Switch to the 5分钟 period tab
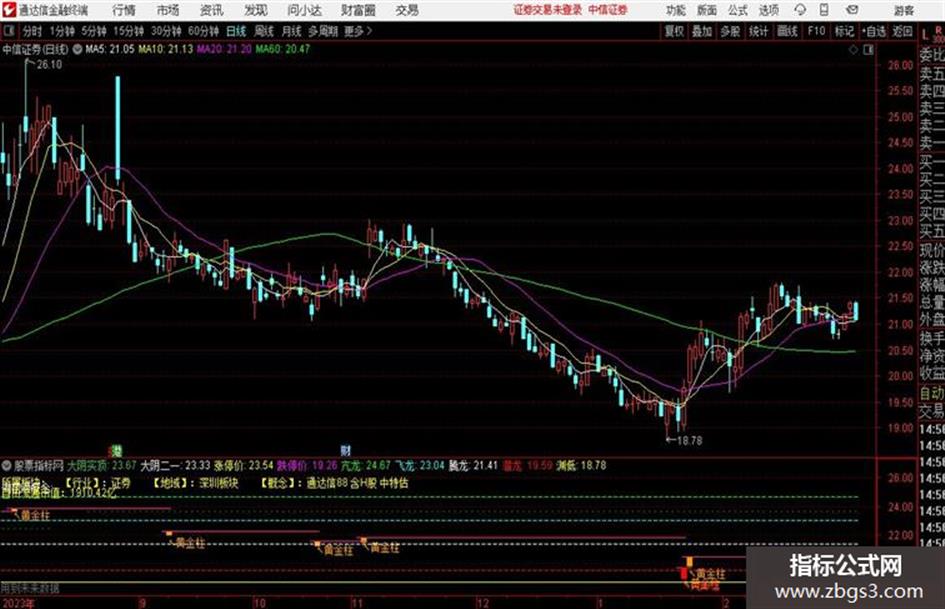Viewport: 945px width, 609px height. point(94,31)
